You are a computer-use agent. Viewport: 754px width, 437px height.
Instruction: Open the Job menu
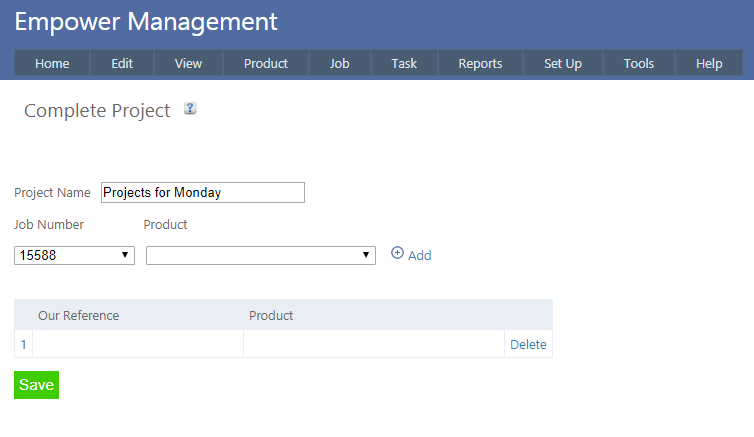(x=340, y=63)
